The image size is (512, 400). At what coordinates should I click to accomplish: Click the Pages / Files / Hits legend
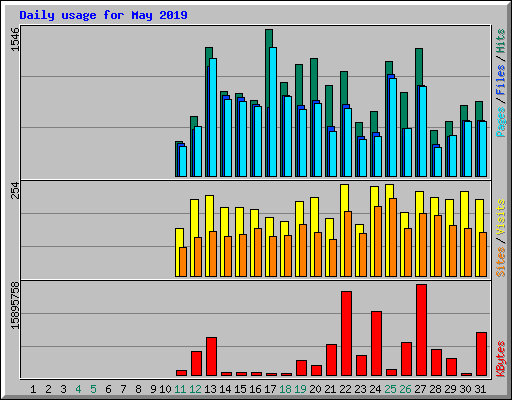point(500,83)
